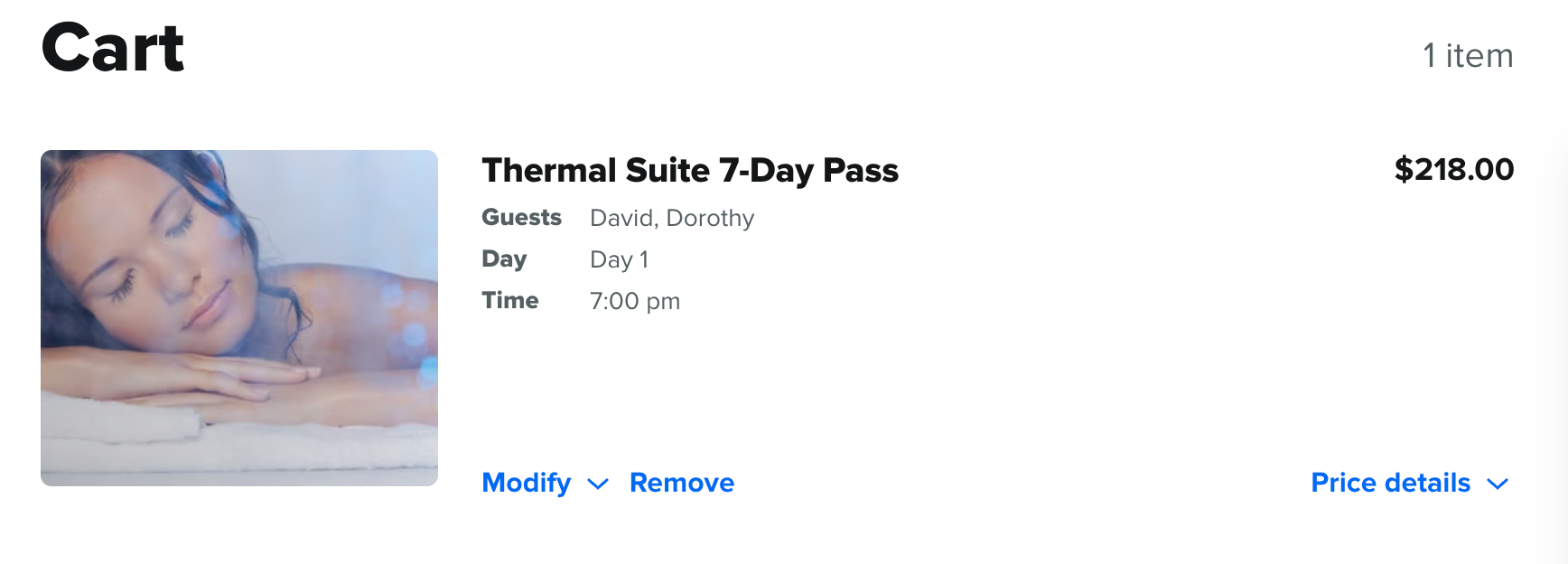Click the Day 1 value
Screen dimensions: 1568x564
[x=619, y=259]
